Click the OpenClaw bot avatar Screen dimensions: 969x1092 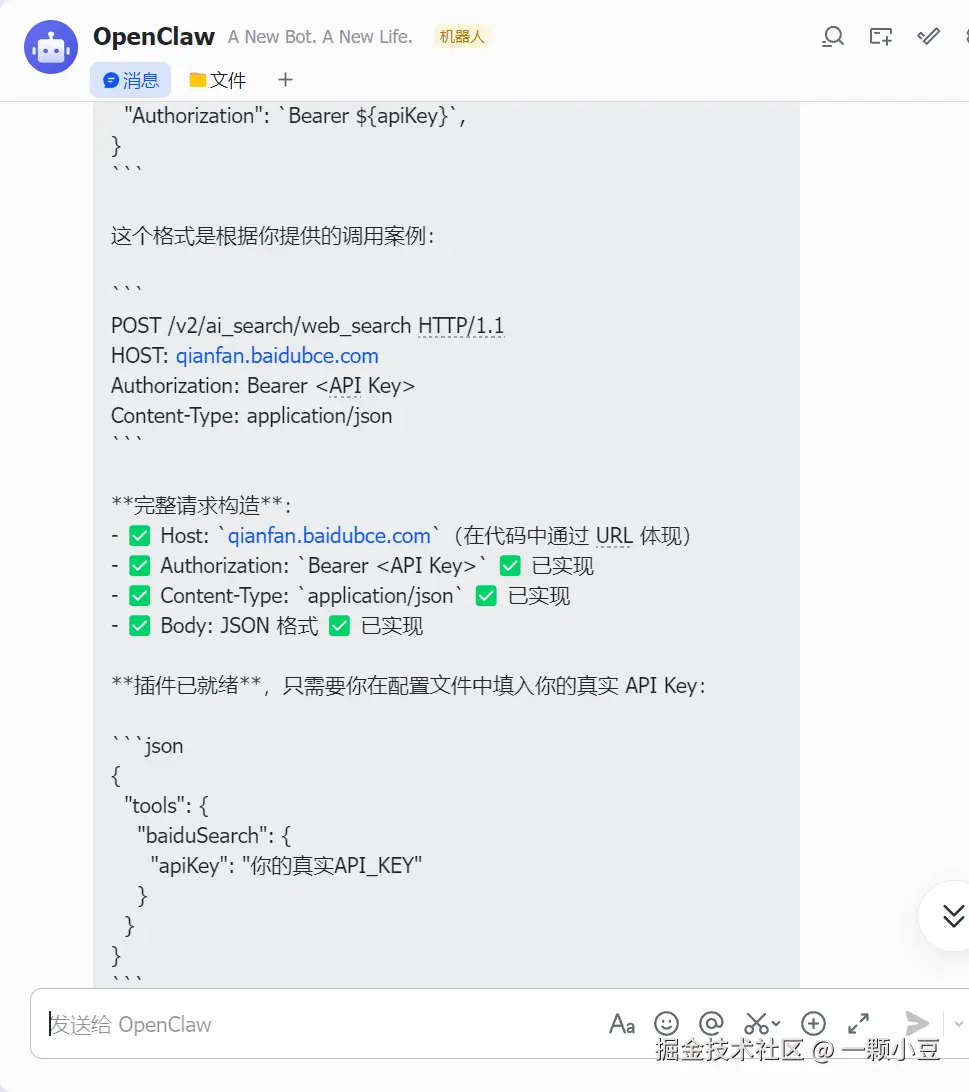pos(51,47)
